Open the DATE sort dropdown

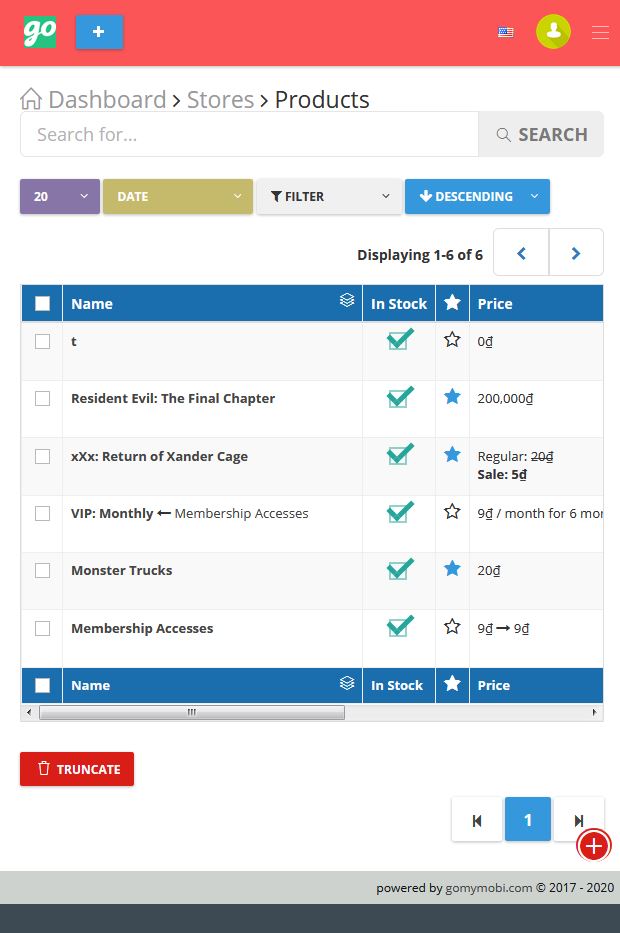[178, 196]
